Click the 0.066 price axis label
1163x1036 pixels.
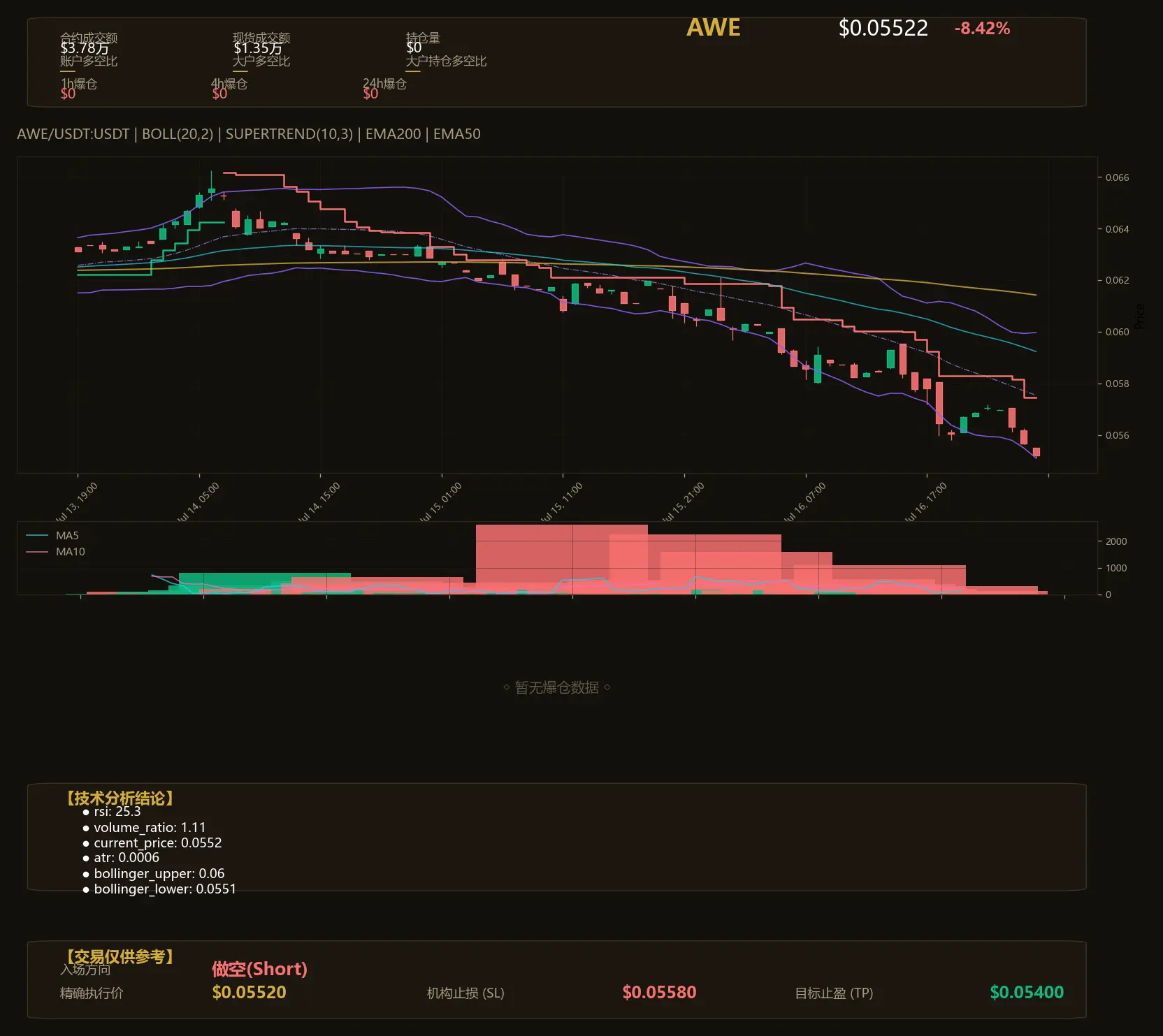1117,177
